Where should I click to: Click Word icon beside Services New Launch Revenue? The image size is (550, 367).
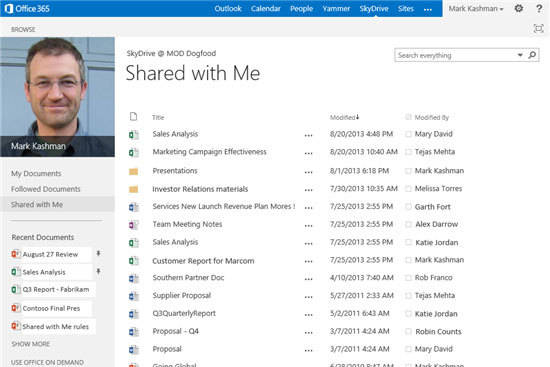point(133,207)
